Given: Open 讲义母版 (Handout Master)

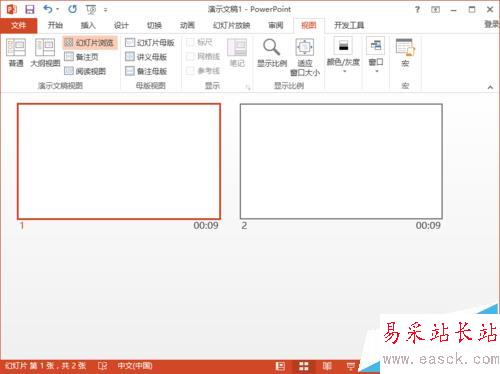Looking at the screenshot, I should [x=146, y=57].
